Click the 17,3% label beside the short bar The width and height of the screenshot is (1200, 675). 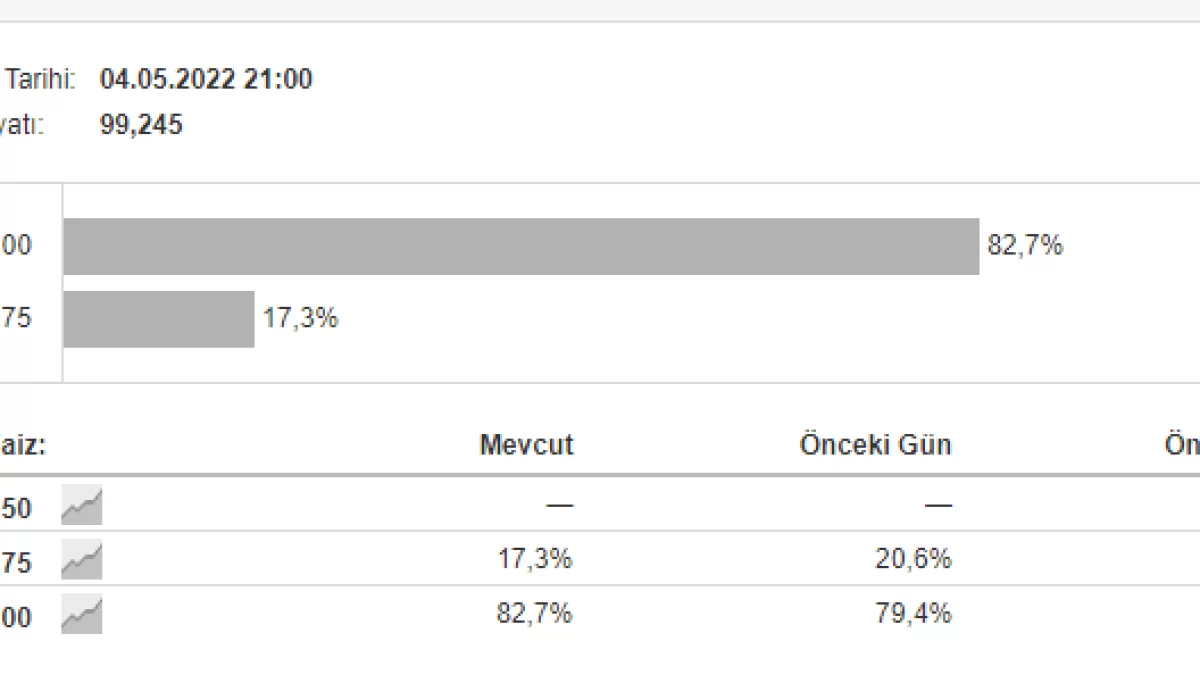300,319
